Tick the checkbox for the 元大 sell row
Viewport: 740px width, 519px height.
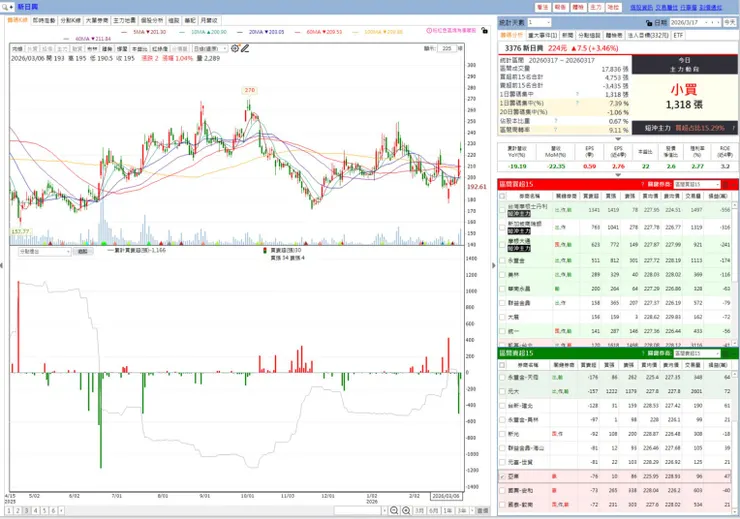tap(502, 392)
